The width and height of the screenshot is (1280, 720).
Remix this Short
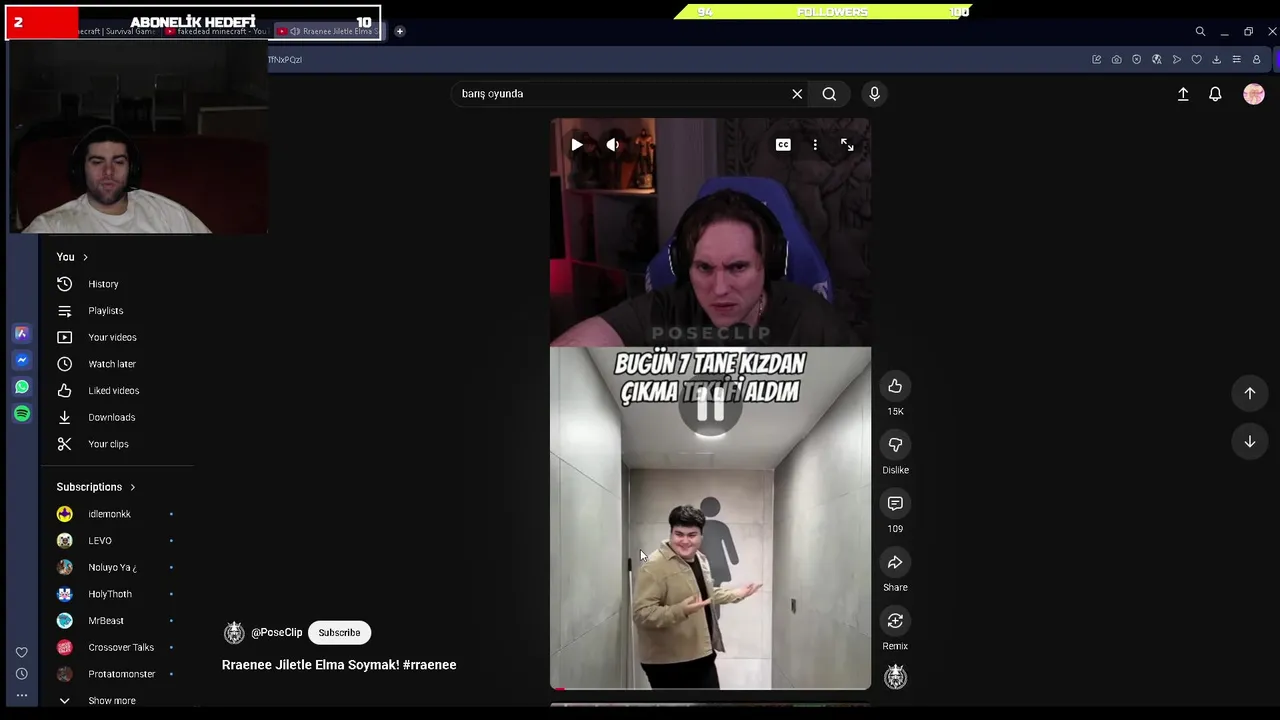895,621
